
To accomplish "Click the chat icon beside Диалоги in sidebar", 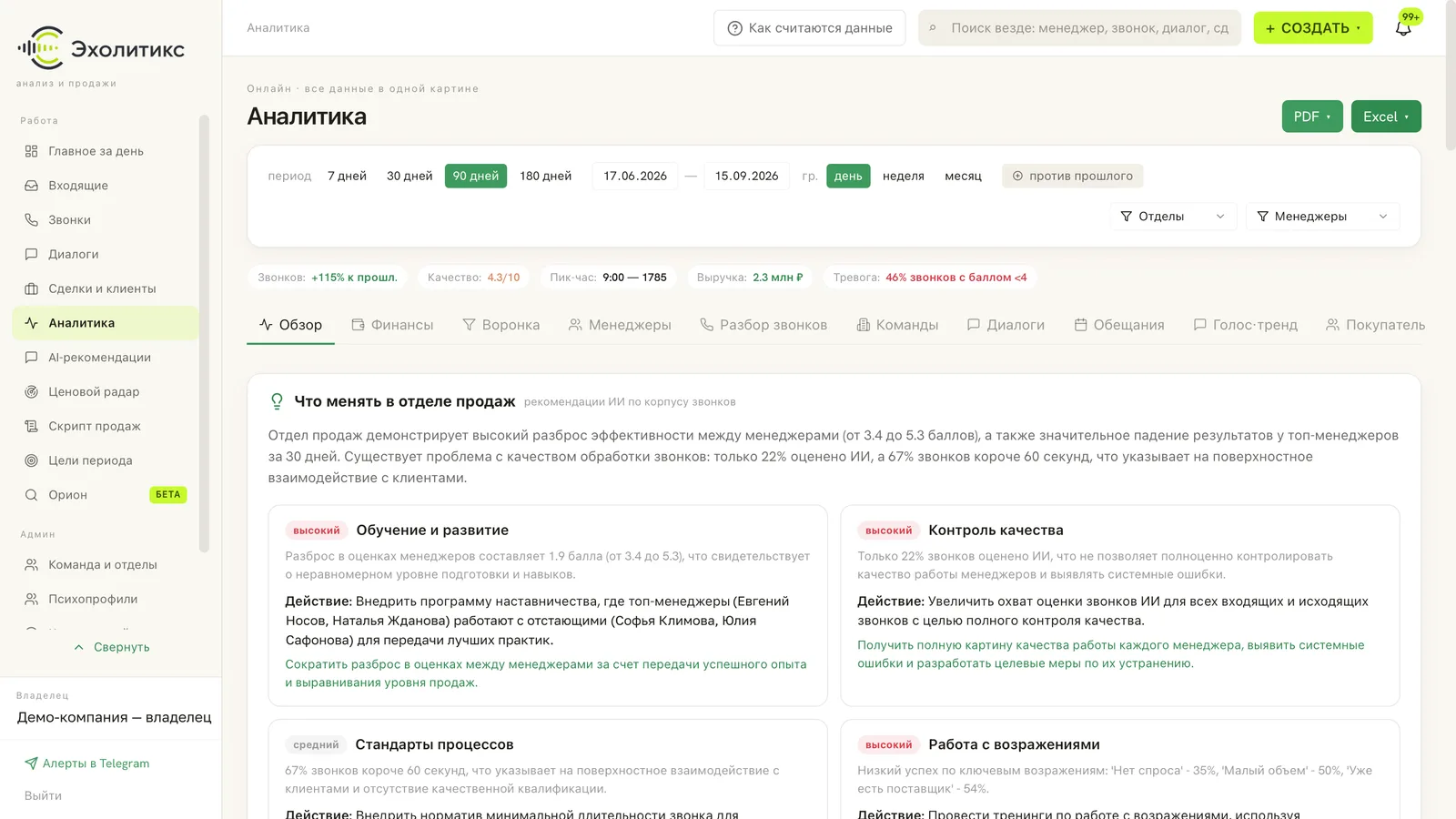I will 31,255.
